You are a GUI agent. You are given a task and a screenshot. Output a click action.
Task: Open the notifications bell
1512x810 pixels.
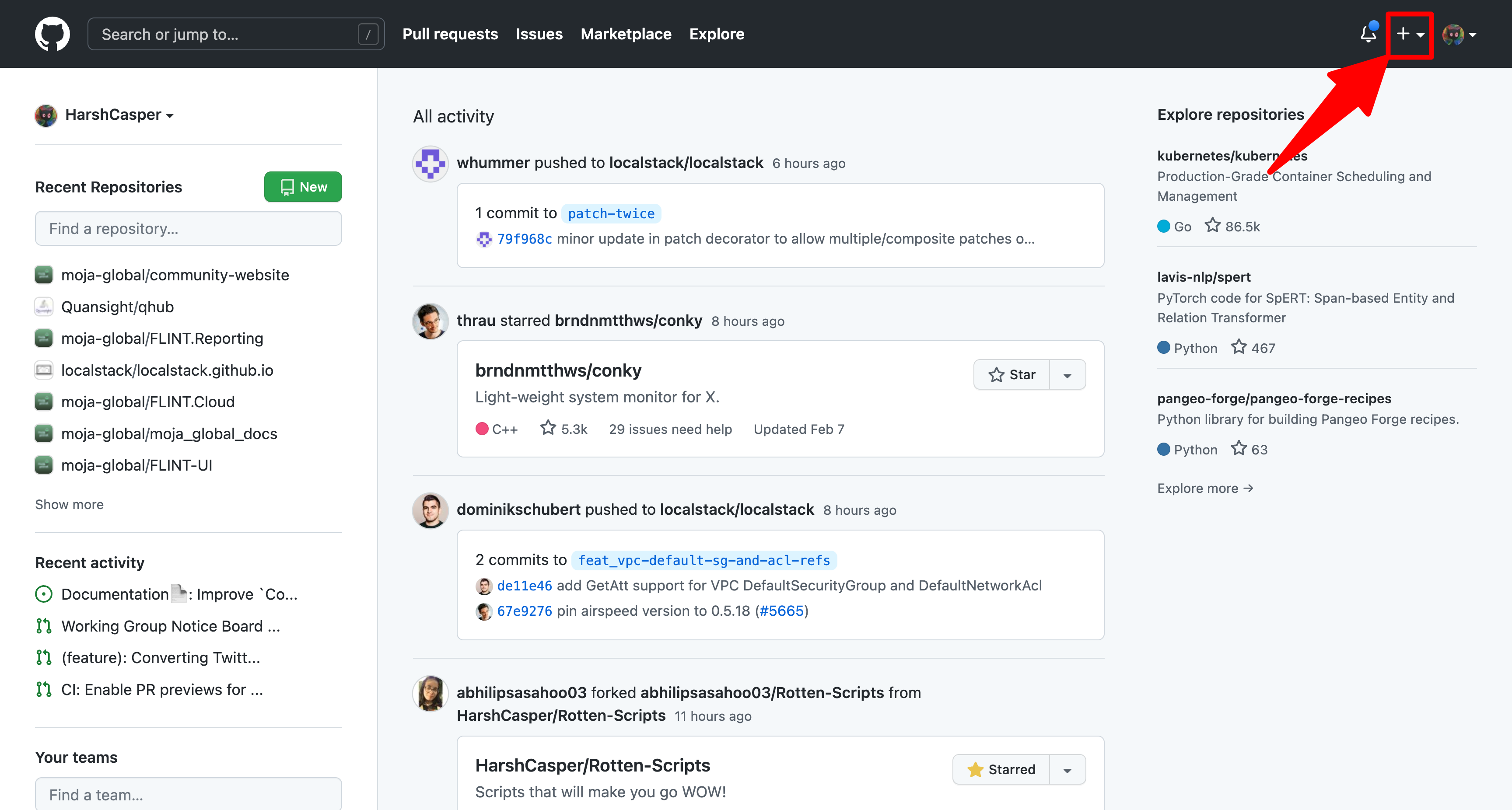click(1368, 33)
